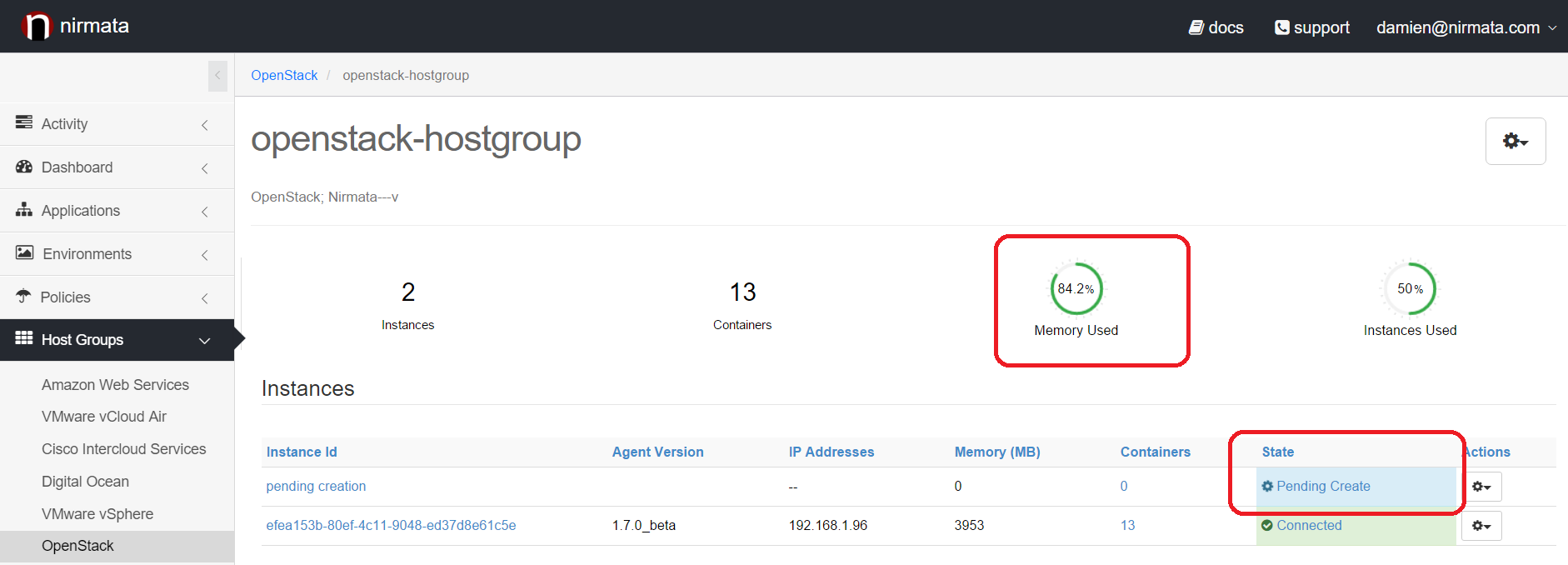Screen dimensions: 1568x565
Task: Select VMware vCloud Air host groups
Action: (x=104, y=417)
